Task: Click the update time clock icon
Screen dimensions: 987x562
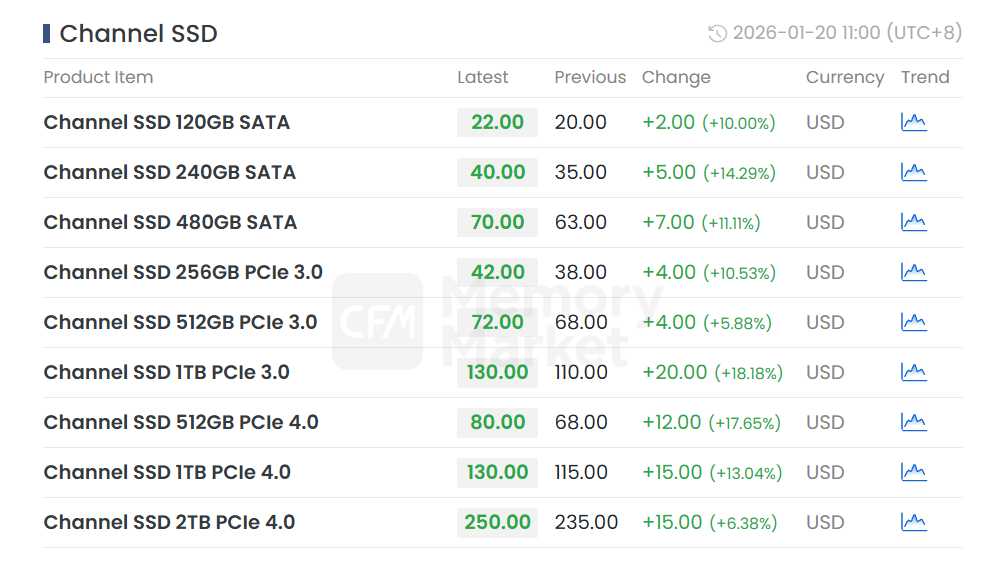Action: (717, 34)
